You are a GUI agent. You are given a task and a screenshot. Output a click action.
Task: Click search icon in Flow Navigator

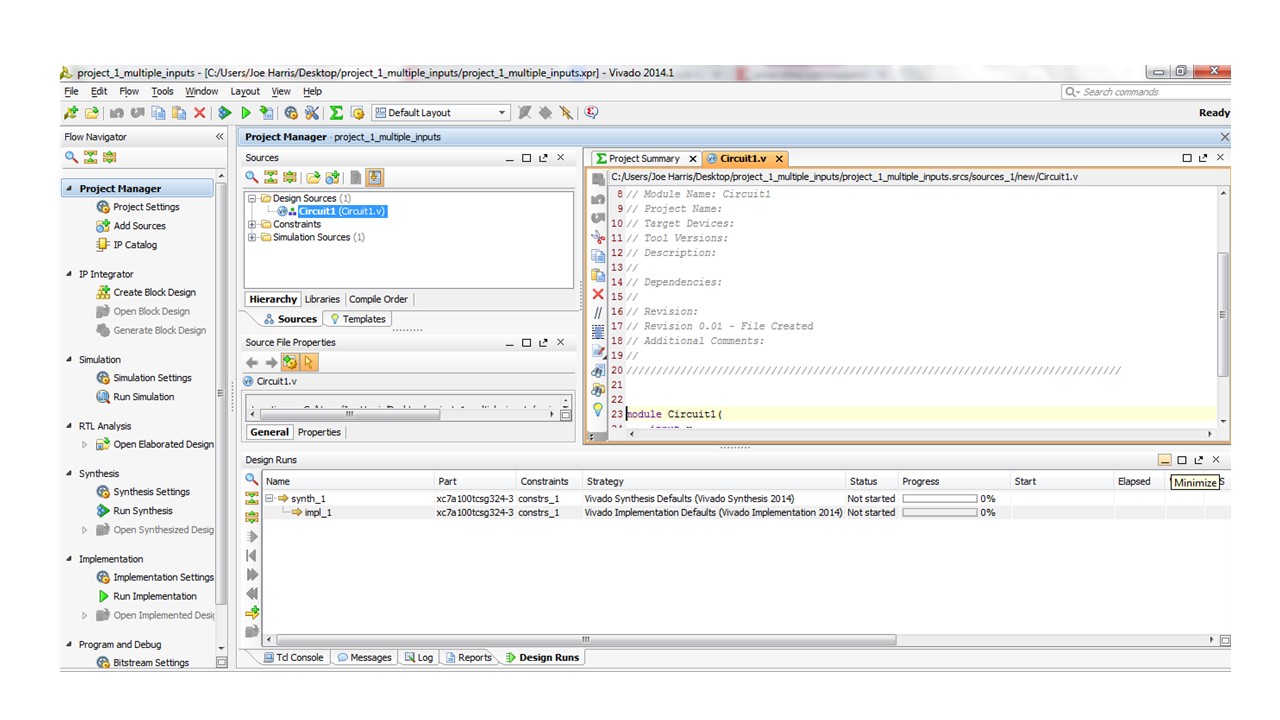71,157
